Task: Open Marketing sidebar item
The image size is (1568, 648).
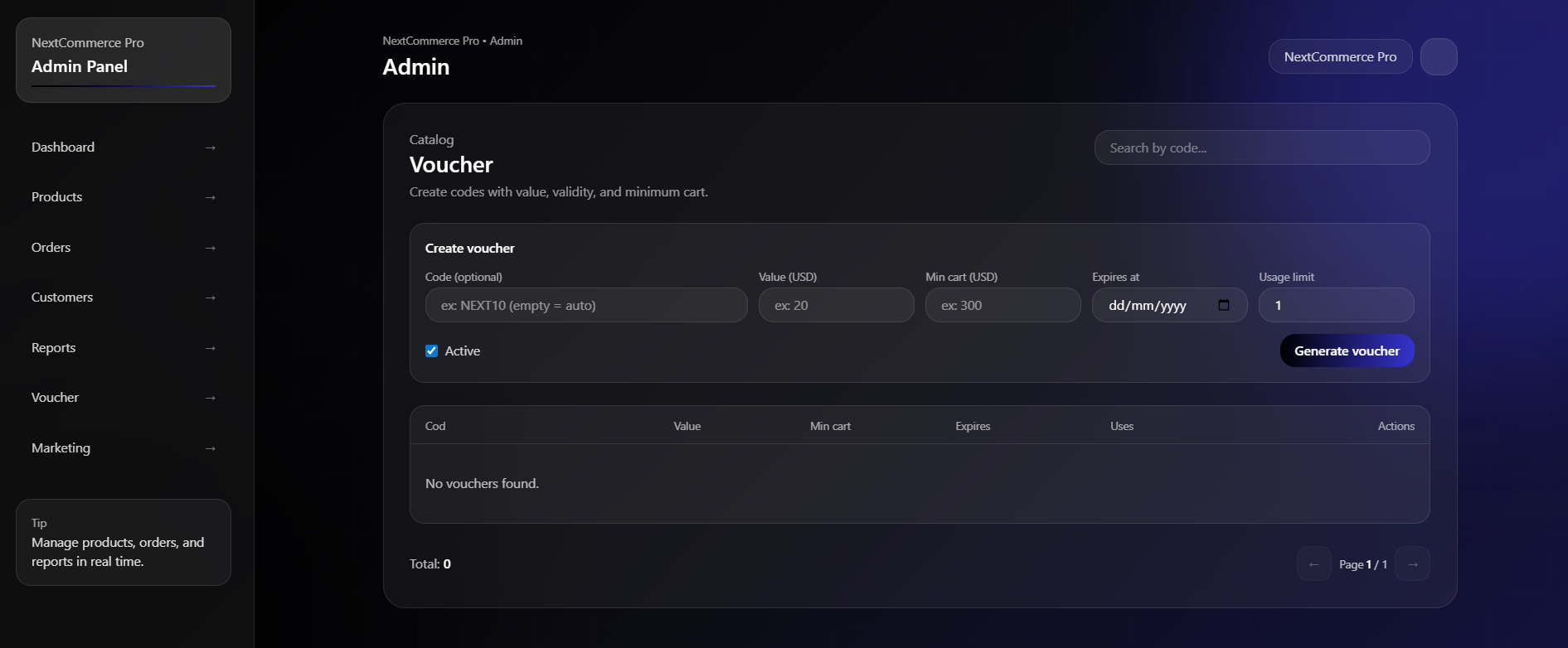Action: point(124,448)
